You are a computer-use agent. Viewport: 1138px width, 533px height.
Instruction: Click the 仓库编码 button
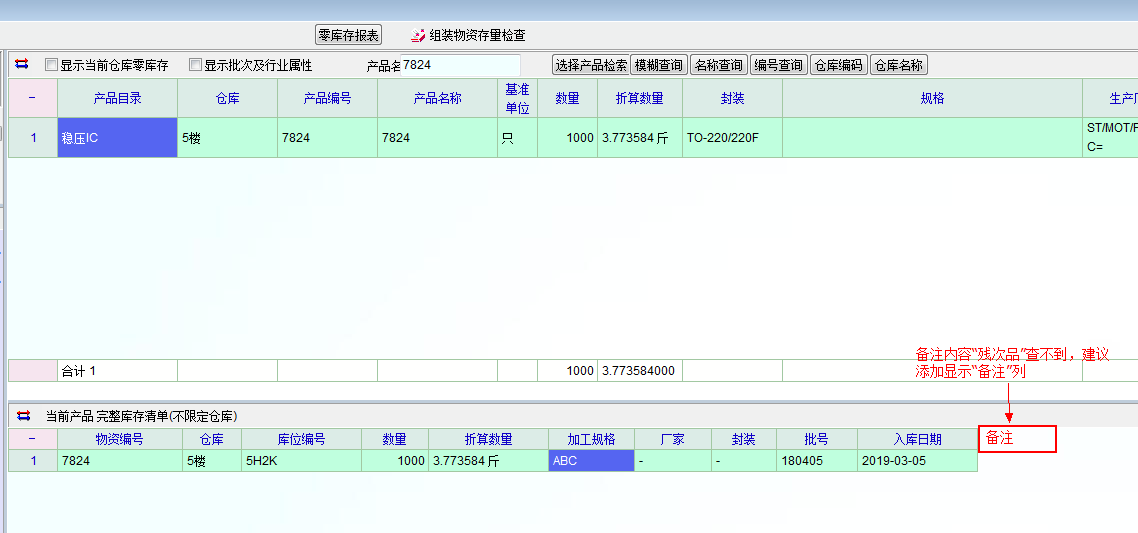pos(838,65)
